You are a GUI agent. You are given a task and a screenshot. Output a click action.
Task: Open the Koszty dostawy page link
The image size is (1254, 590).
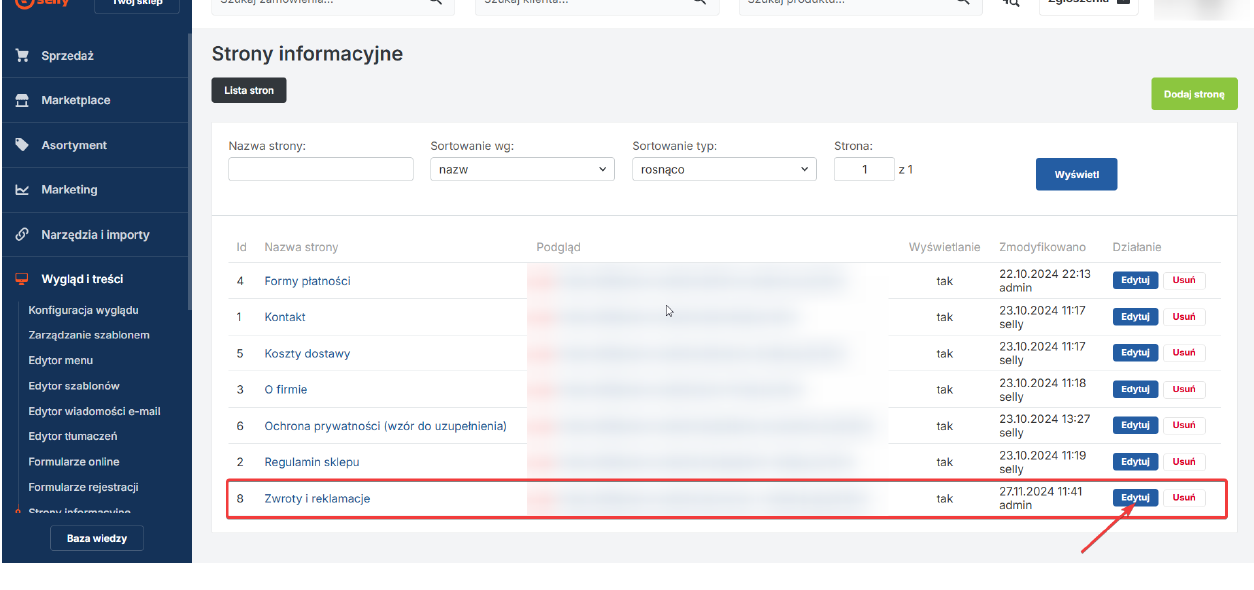point(307,354)
